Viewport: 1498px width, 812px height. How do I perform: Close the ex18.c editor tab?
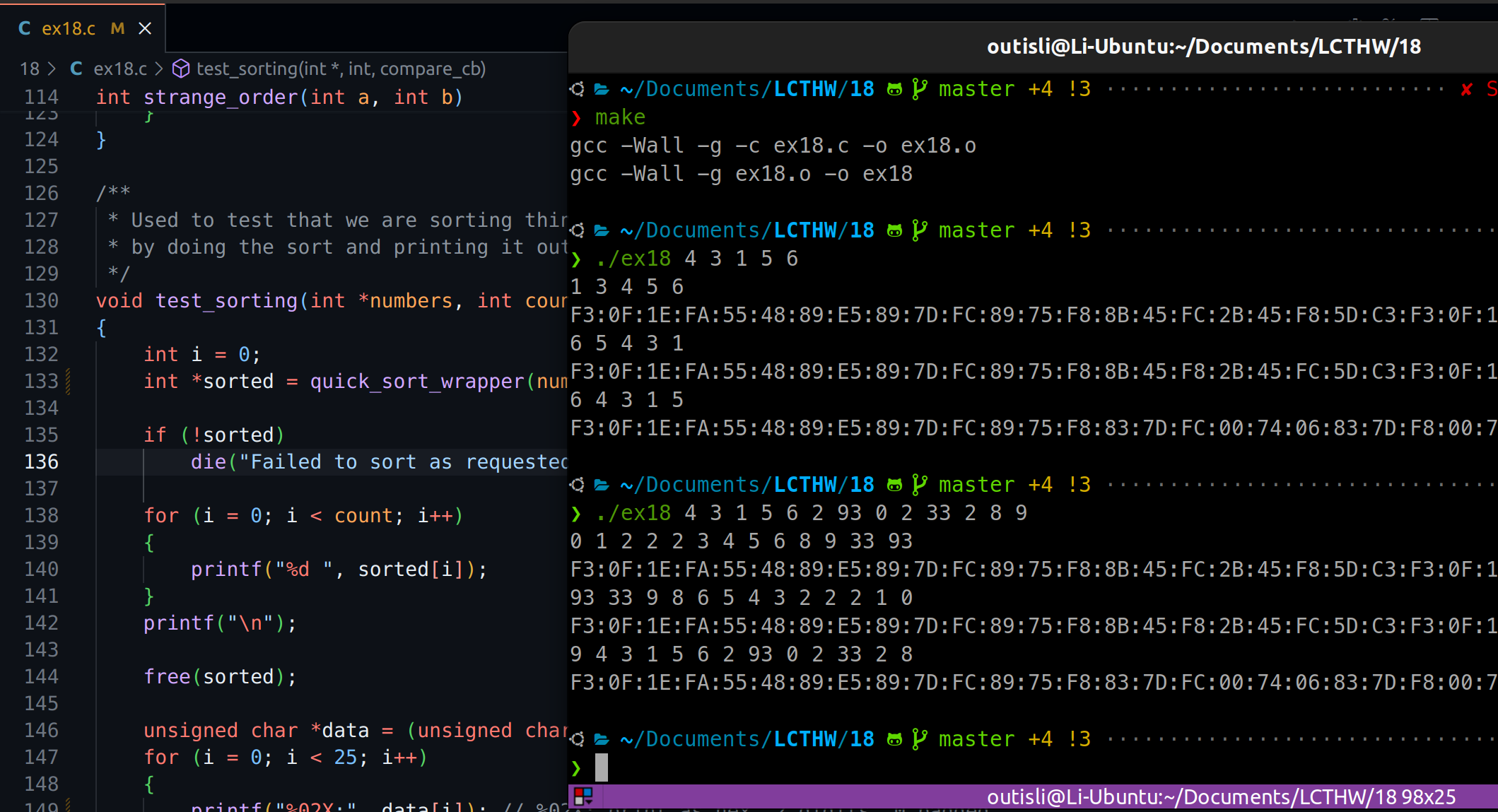145,28
